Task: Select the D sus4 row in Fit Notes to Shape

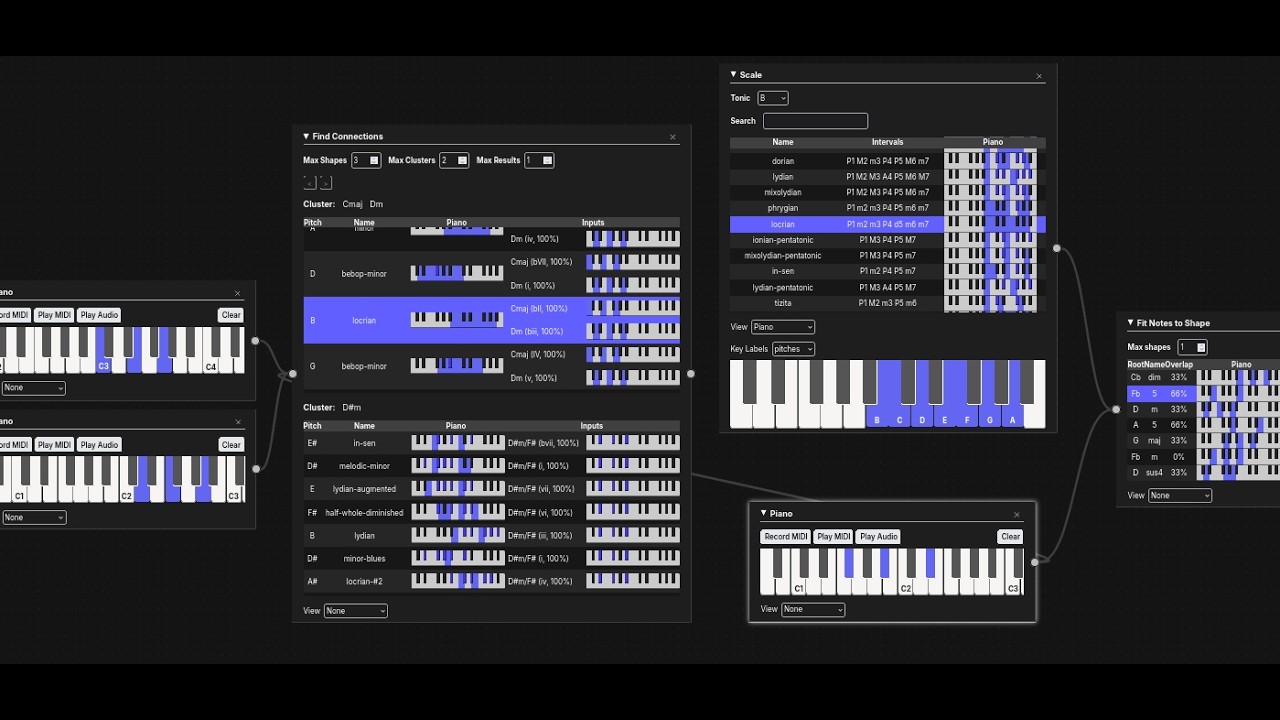Action: tap(1203, 472)
